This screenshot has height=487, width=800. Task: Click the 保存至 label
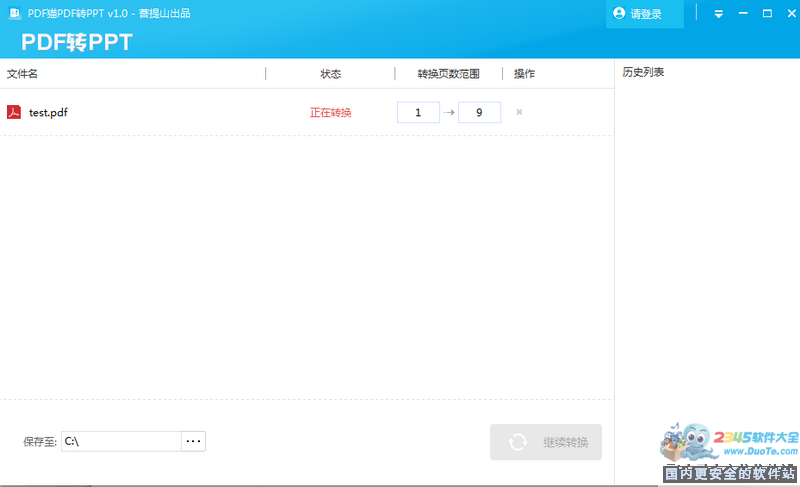39,442
